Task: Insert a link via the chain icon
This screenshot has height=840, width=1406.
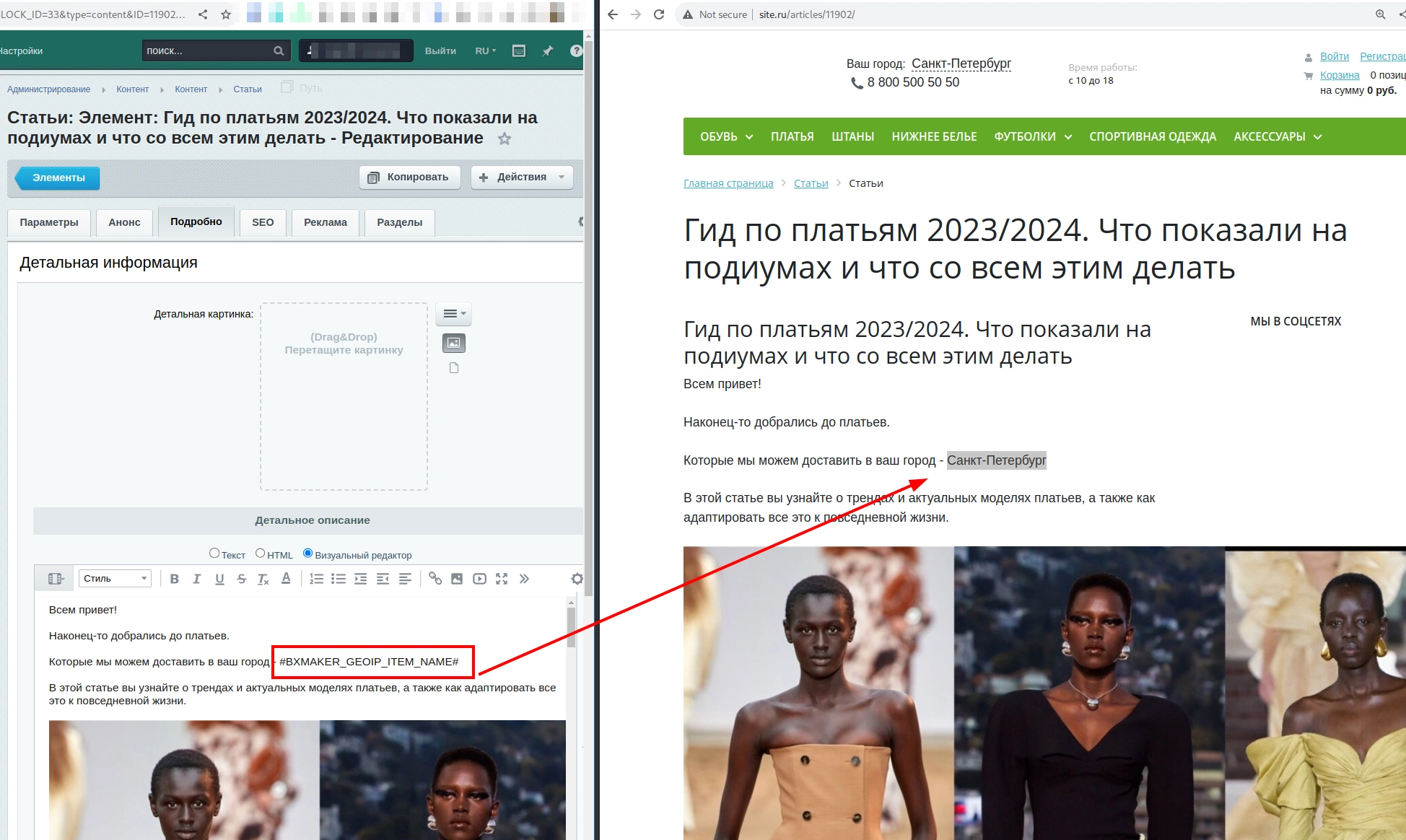Action: (435, 579)
